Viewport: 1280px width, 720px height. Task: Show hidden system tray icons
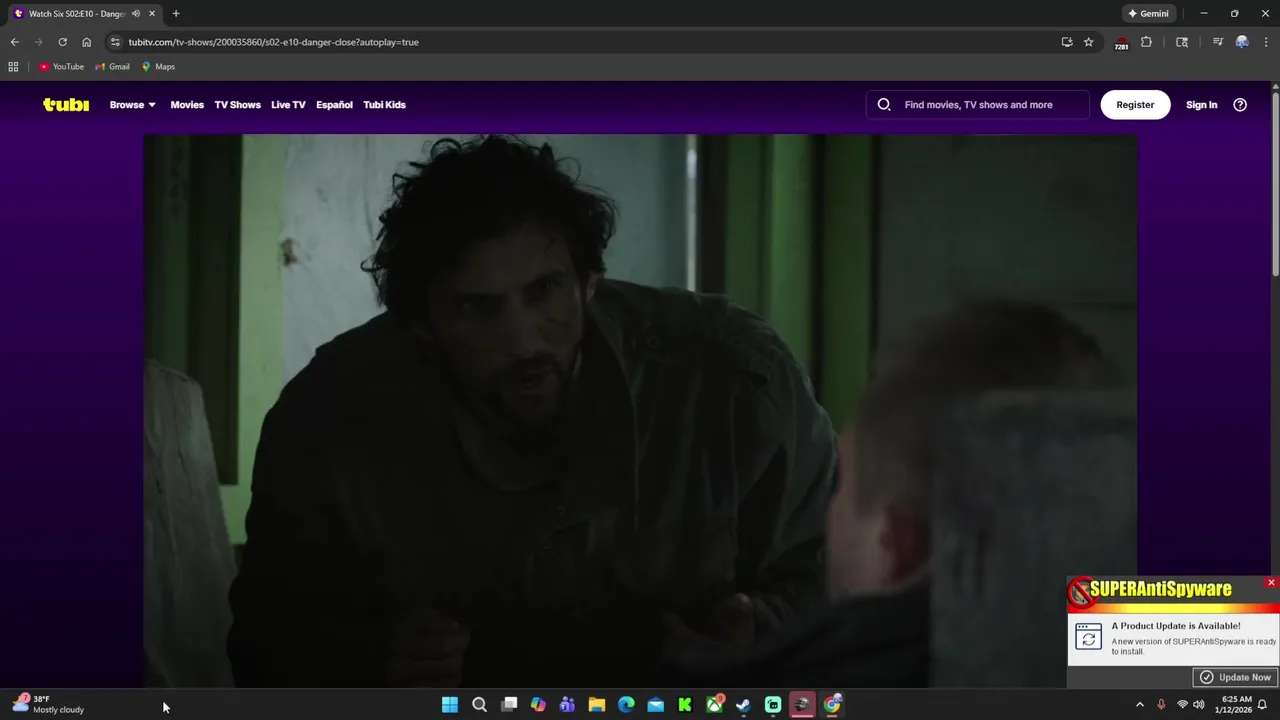1139,705
